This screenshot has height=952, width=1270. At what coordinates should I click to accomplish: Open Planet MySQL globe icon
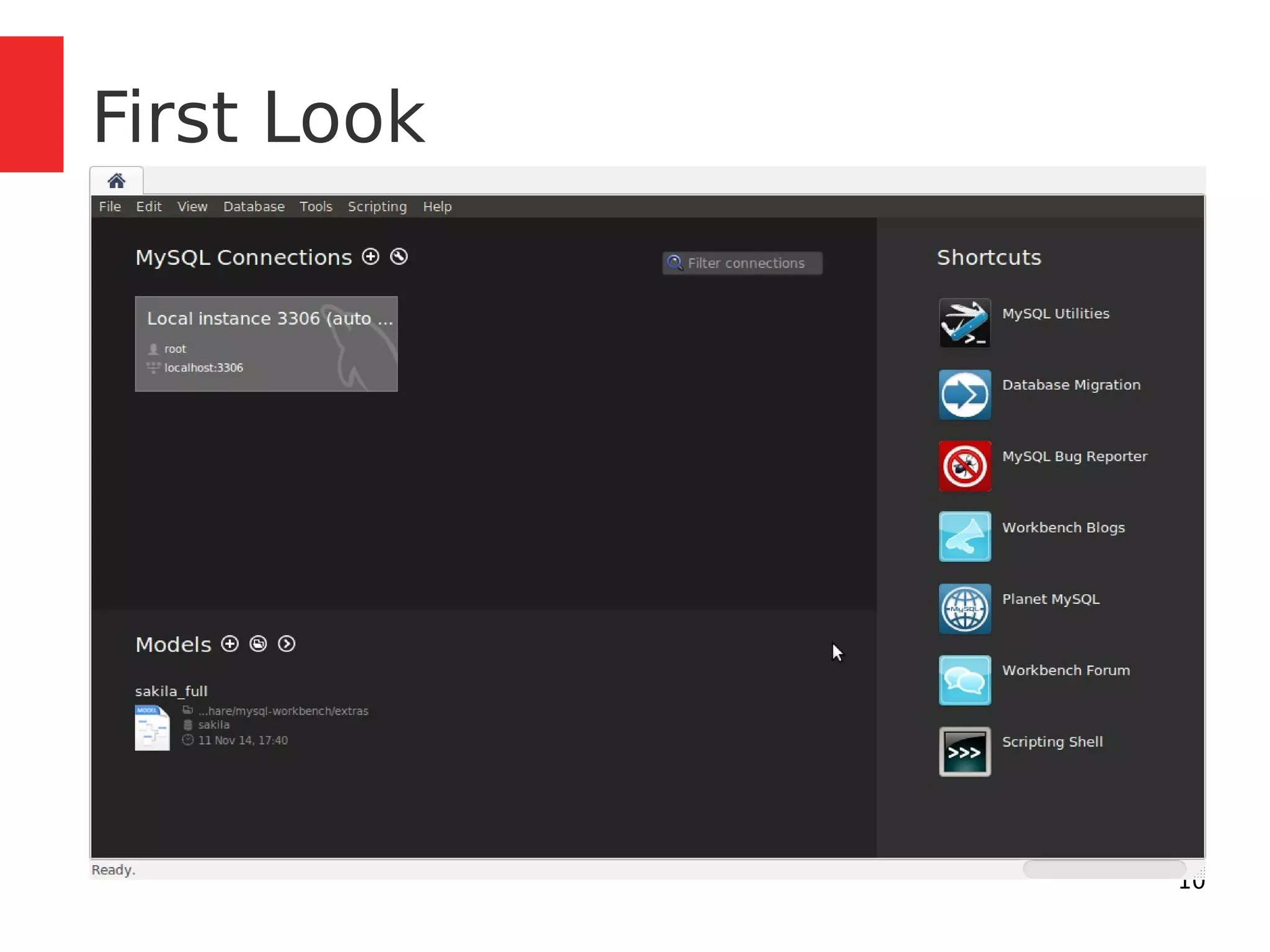click(x=965, y=609)
